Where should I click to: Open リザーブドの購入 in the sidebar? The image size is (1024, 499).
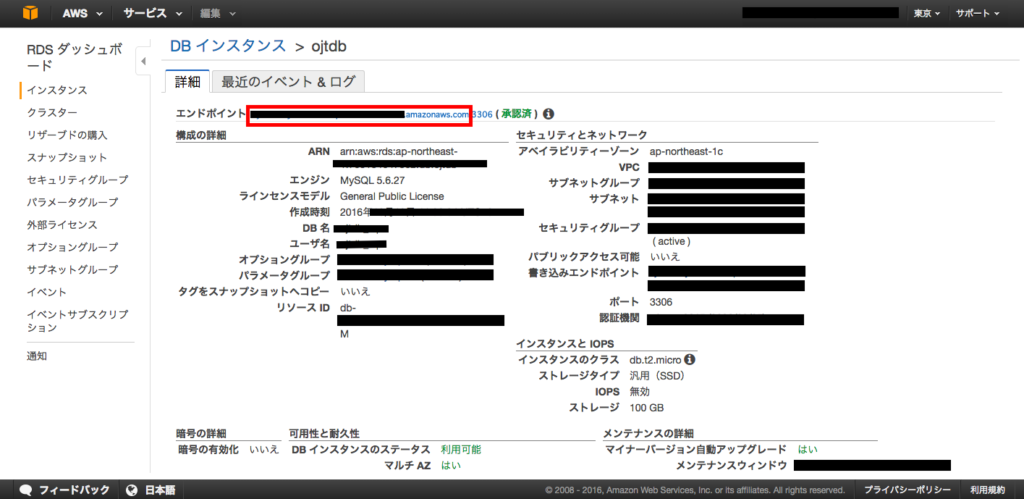(x=67, y=135)
